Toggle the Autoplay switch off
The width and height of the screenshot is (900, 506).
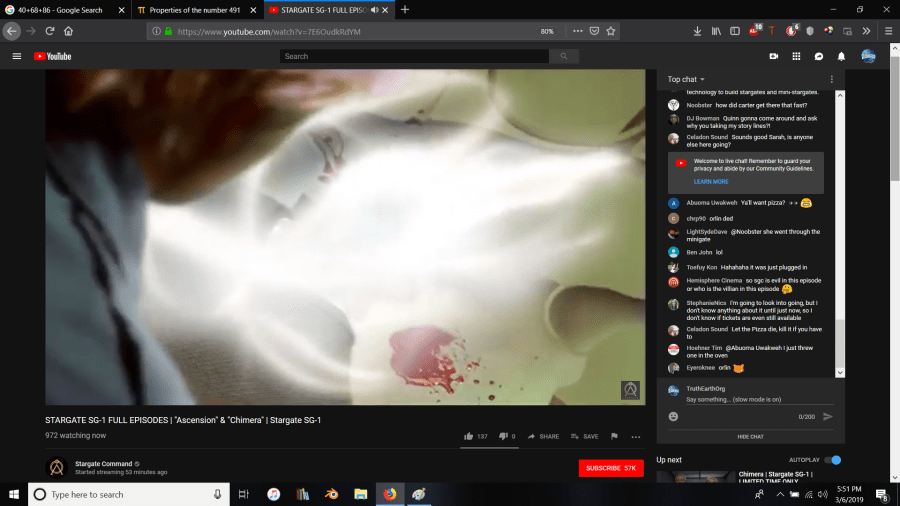click(x=833, y=460)
